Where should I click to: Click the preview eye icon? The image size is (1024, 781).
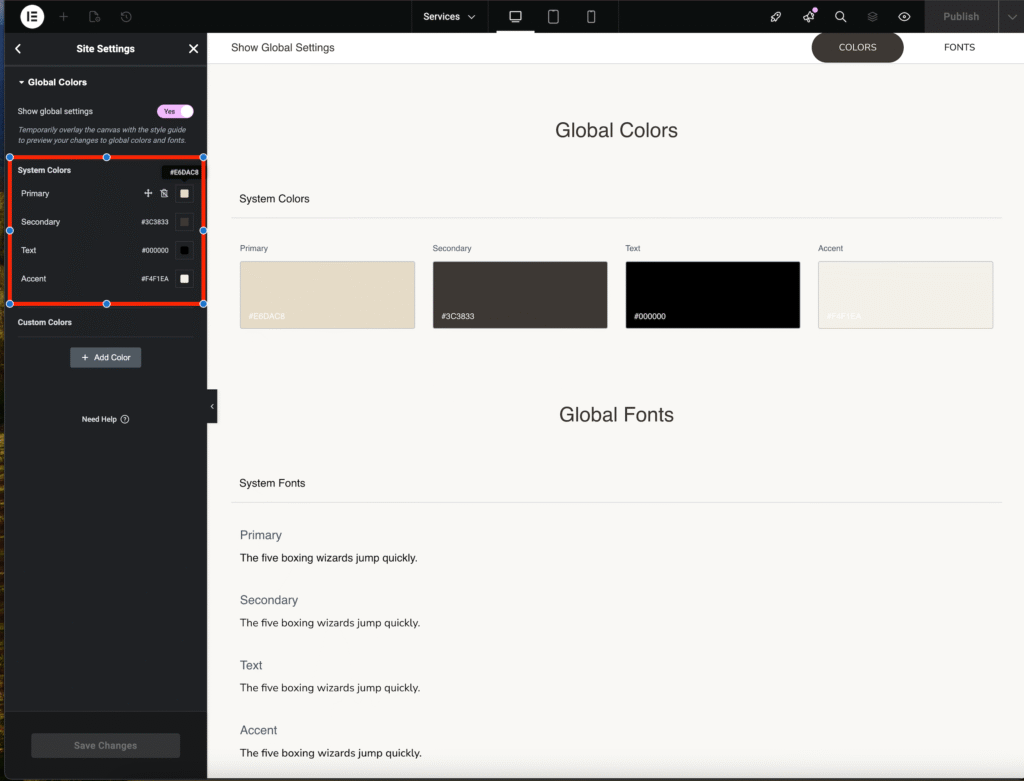tap(904, 17)
